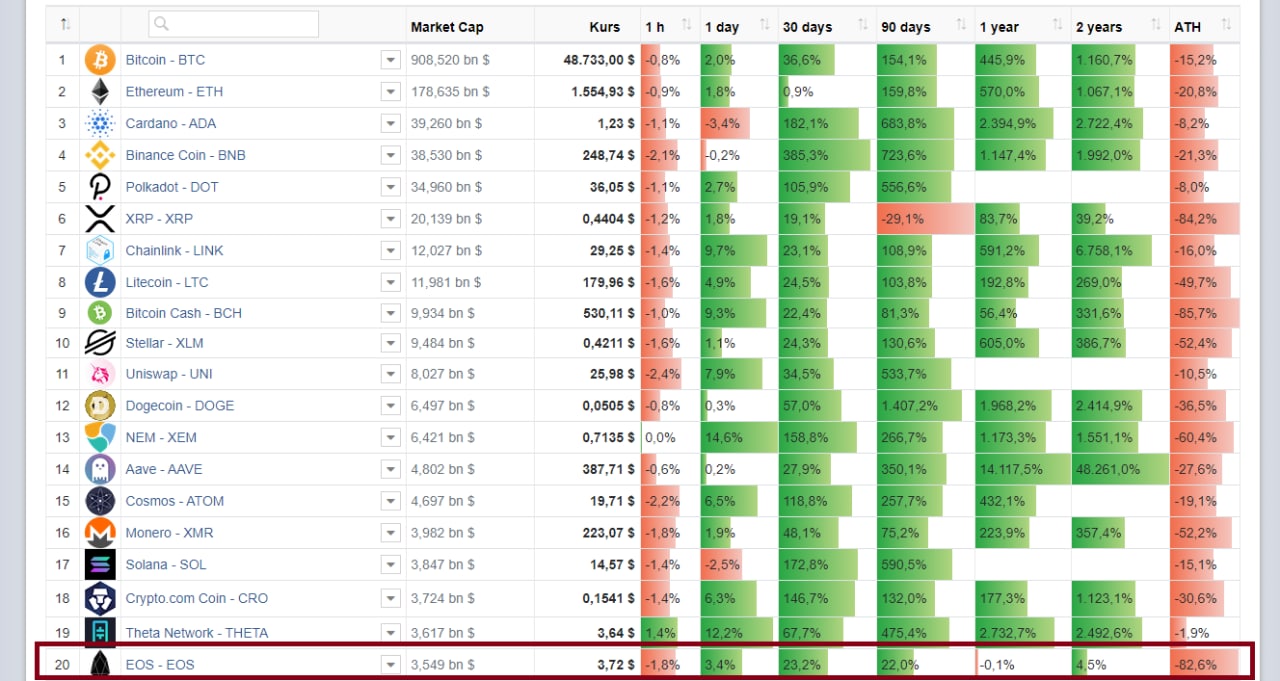Click Chainlink 2 years value 6.758,1%
1280x681 pixels.
pos(1104,251)
